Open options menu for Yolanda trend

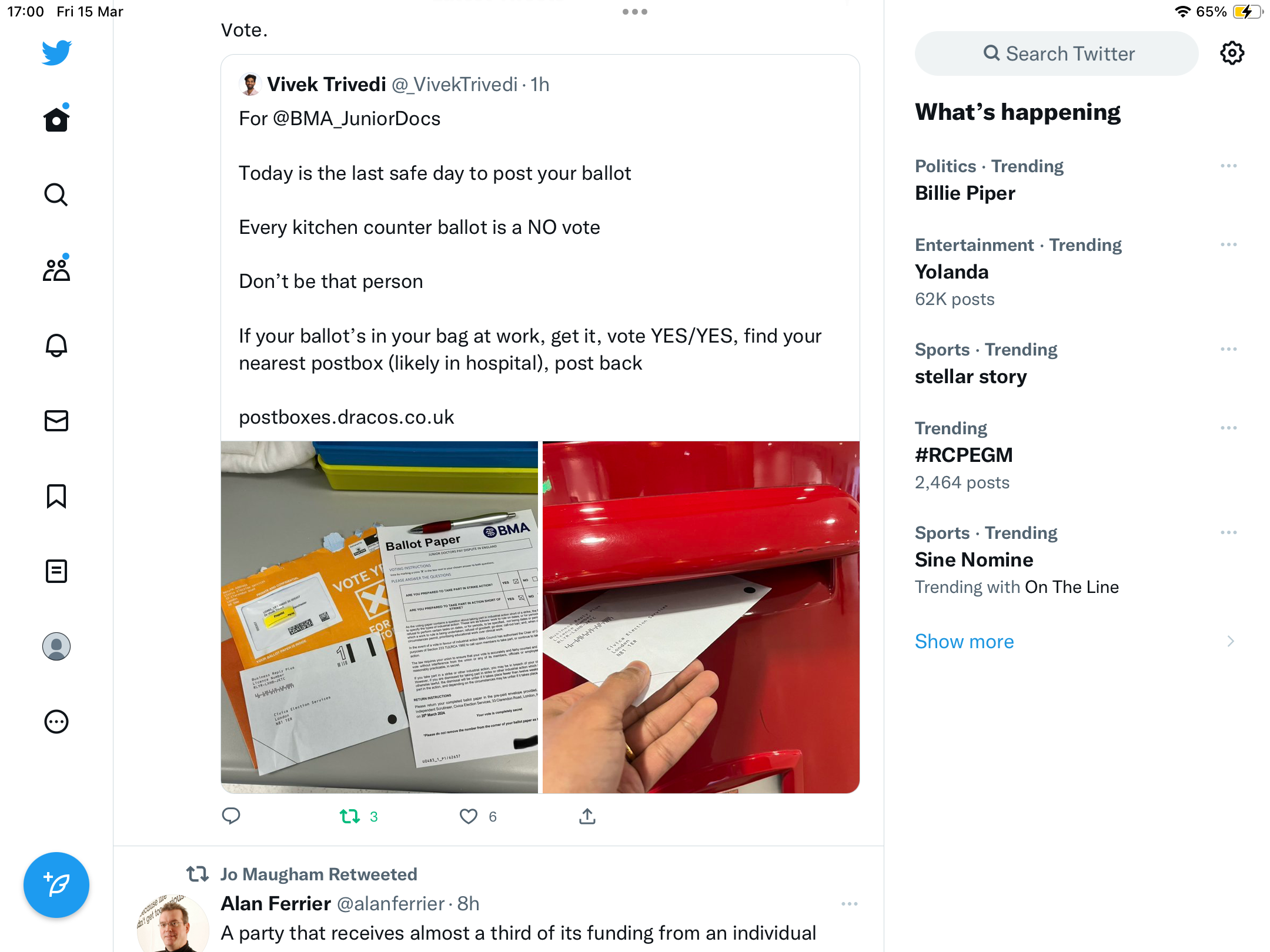pos(1229,245)
